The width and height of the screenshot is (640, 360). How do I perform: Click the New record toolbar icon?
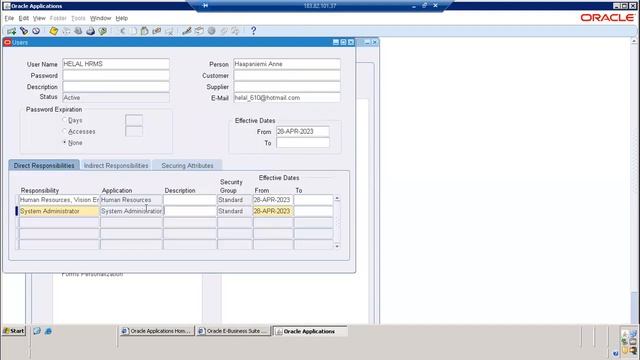click(11, 31)
